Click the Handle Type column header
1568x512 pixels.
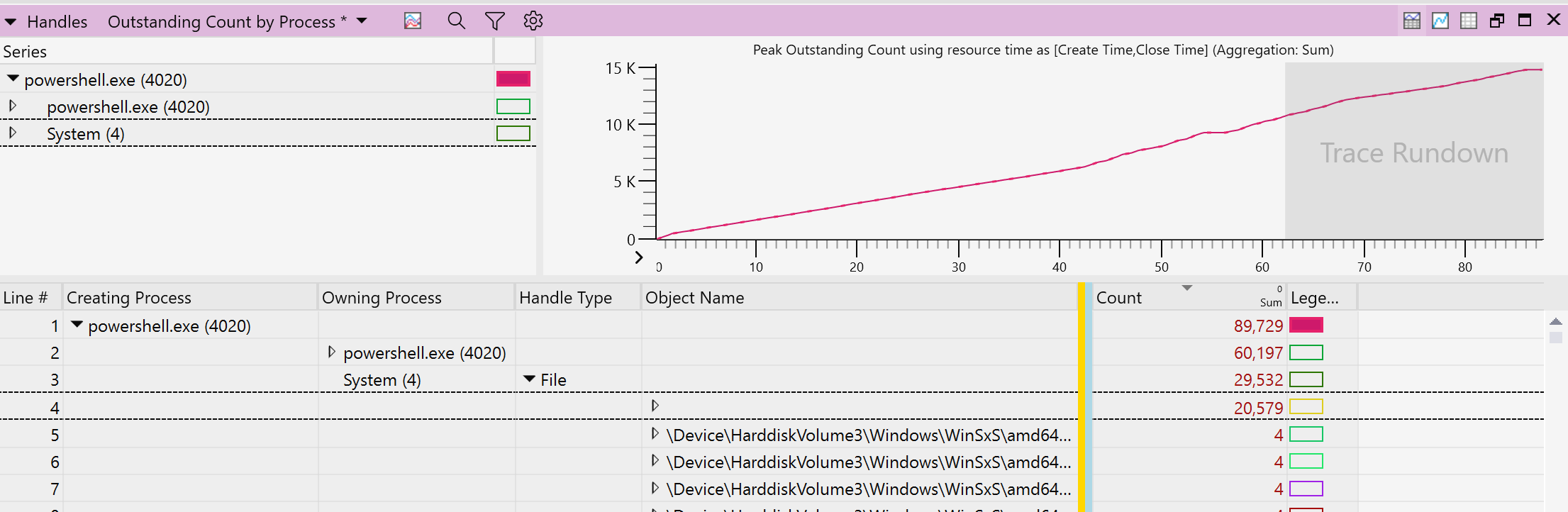click(565, 298)
